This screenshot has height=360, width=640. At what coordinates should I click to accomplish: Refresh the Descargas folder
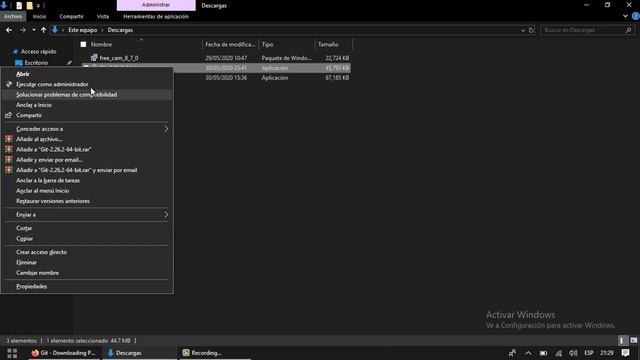click(x=531, y=30)
